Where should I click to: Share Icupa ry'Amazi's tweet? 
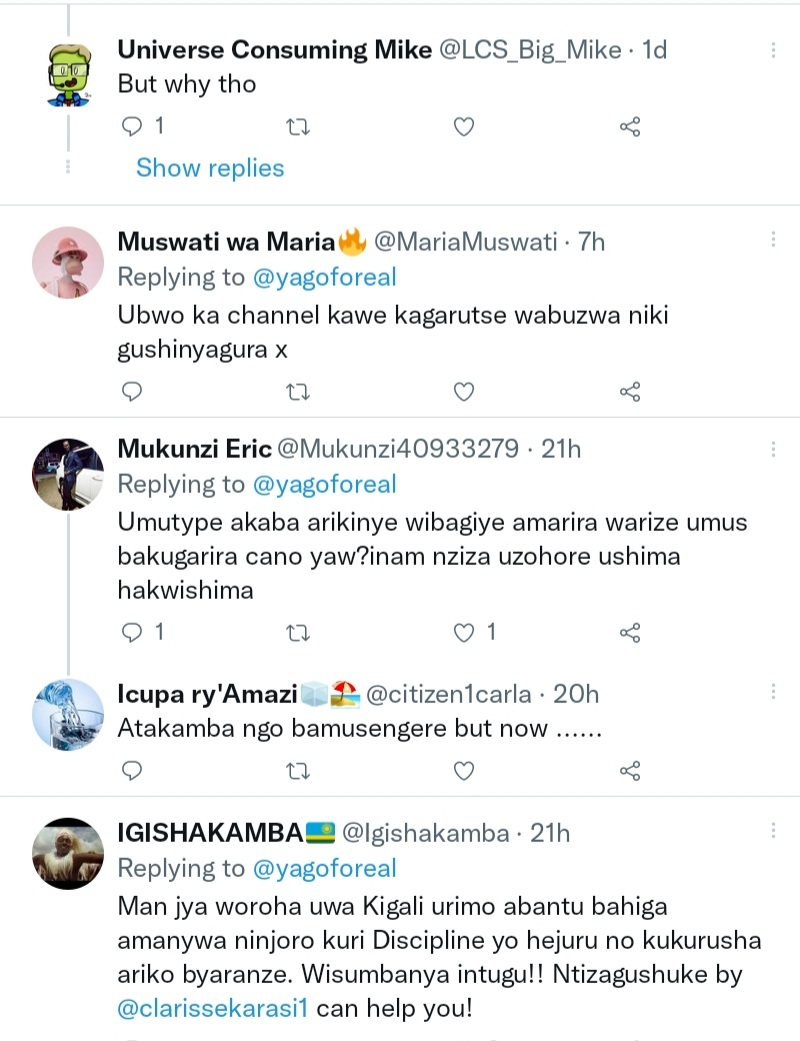629,771
